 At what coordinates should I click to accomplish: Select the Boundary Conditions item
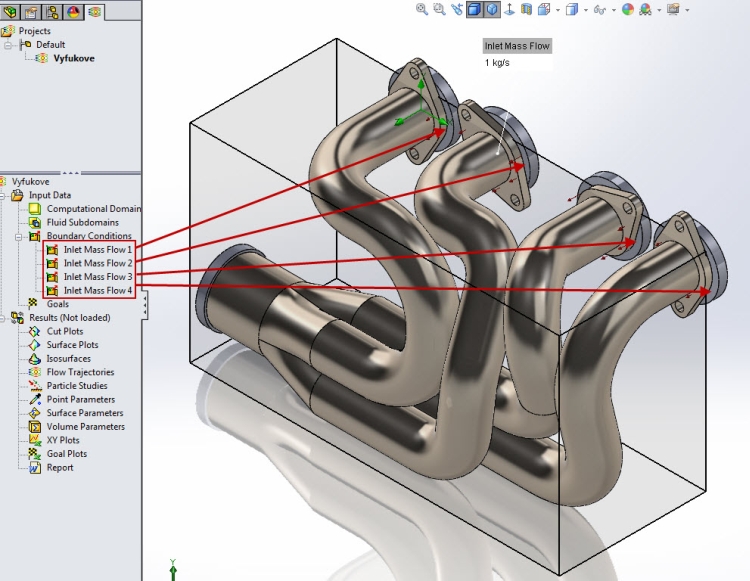(88, 236)
